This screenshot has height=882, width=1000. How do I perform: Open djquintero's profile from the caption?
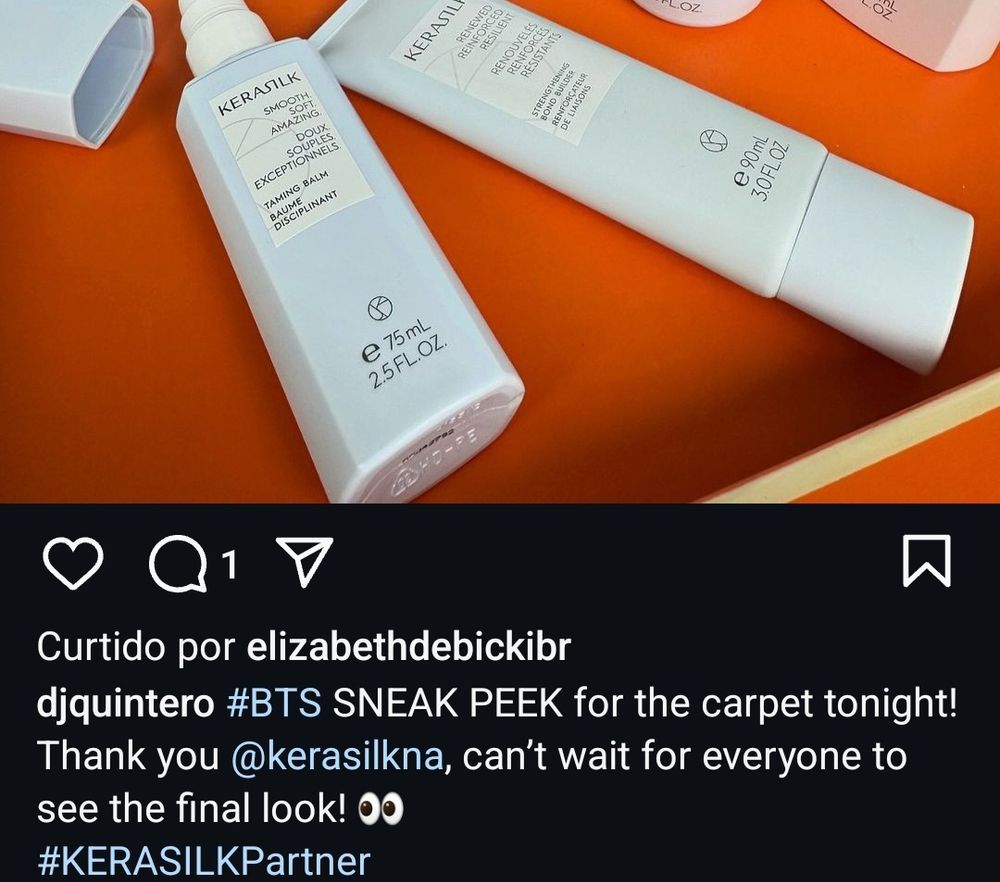(x=126, y=704)
